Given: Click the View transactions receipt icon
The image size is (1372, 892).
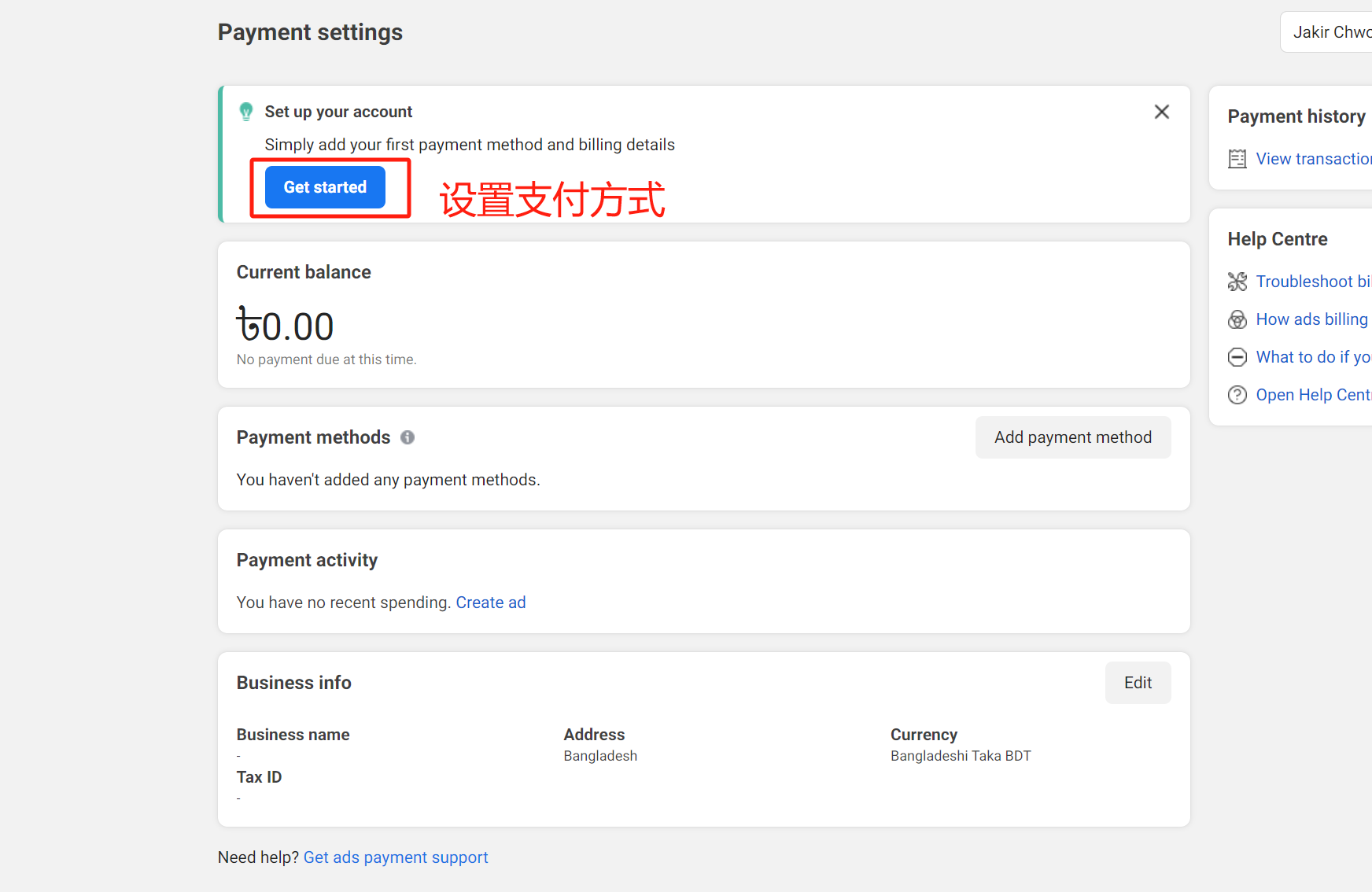Looking at the screenshot, I should click(x=1237, y=159).
